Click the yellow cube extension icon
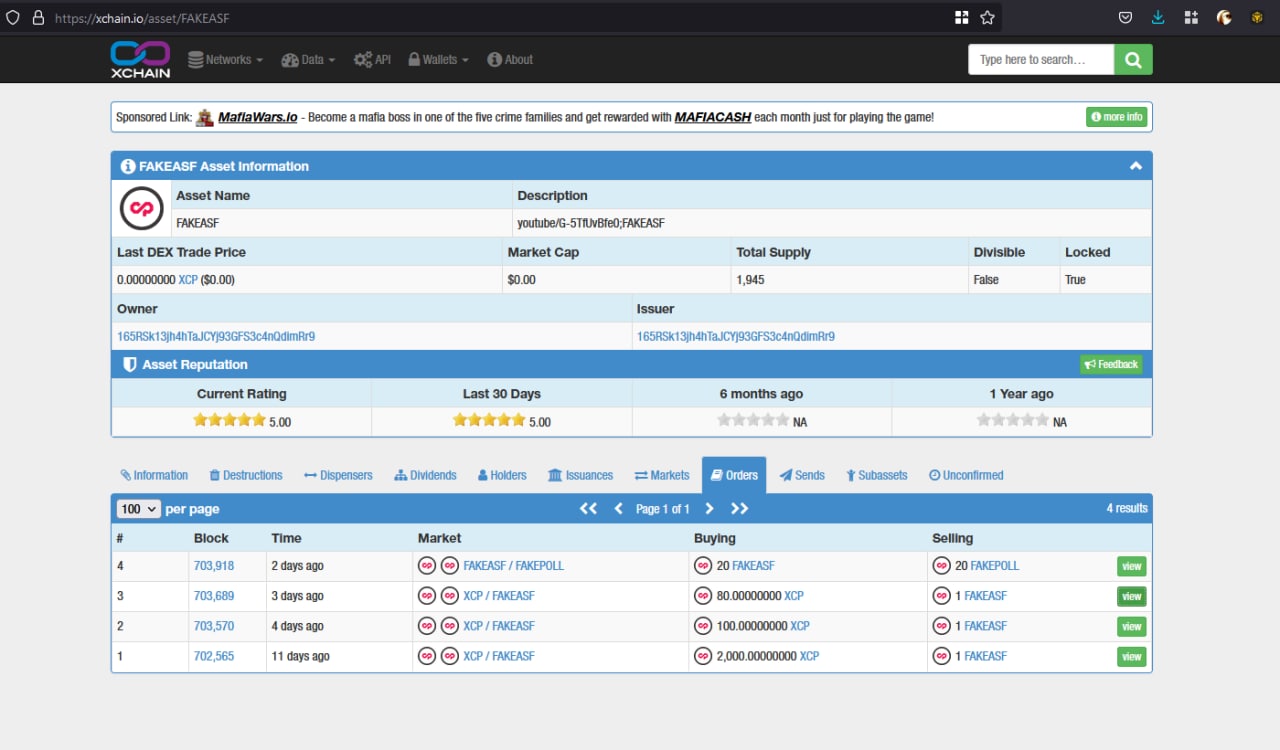This screenshot has width=1280, height=750. (1257, 17)
